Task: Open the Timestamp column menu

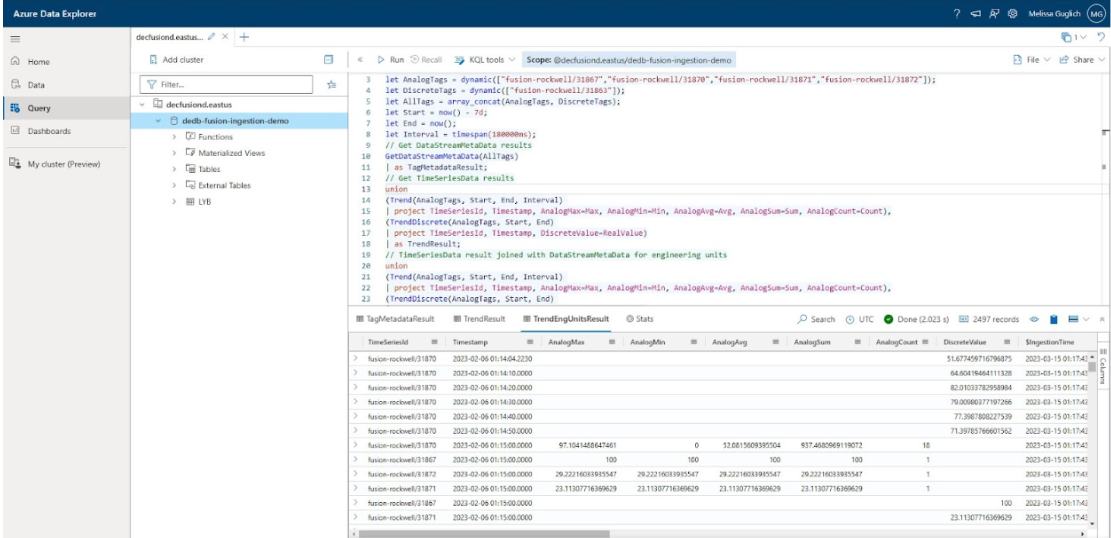Action: [531, 342]
